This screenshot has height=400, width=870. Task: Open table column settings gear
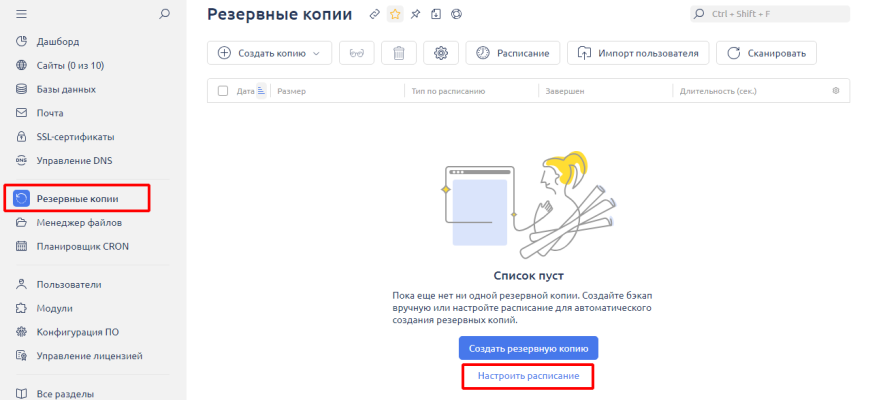coord(836,91)
